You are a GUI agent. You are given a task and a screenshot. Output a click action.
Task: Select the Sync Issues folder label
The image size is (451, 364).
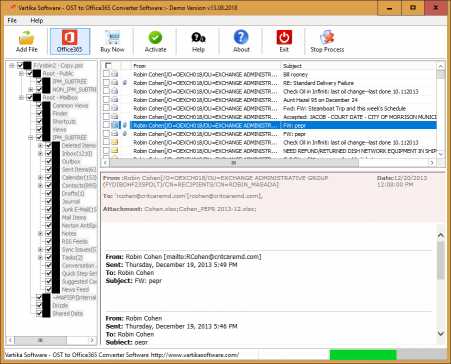pos(79,249)
